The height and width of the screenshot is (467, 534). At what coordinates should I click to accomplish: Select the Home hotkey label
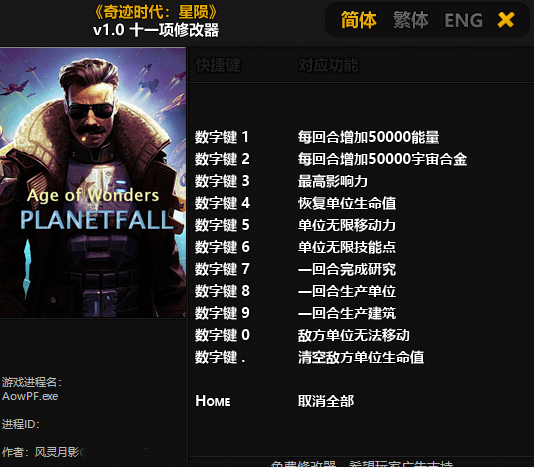click(x=213, y=401)
